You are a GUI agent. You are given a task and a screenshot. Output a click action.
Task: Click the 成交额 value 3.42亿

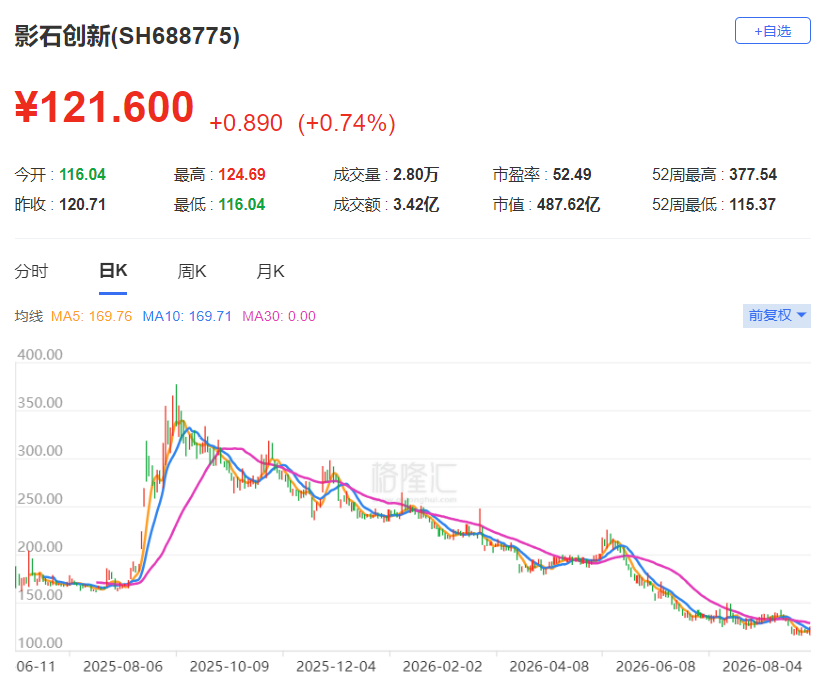[x=416, y=204]
